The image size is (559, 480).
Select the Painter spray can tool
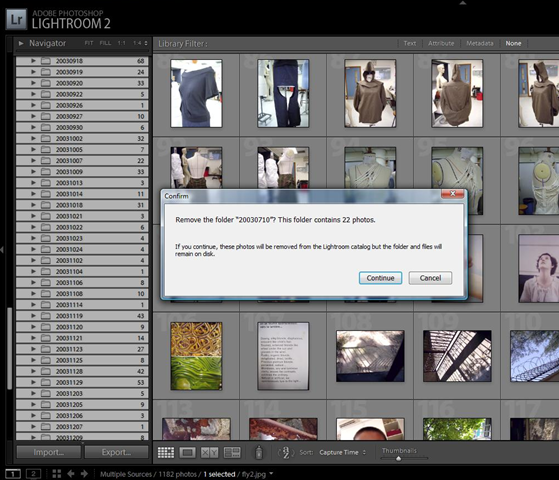click(259, 453)
